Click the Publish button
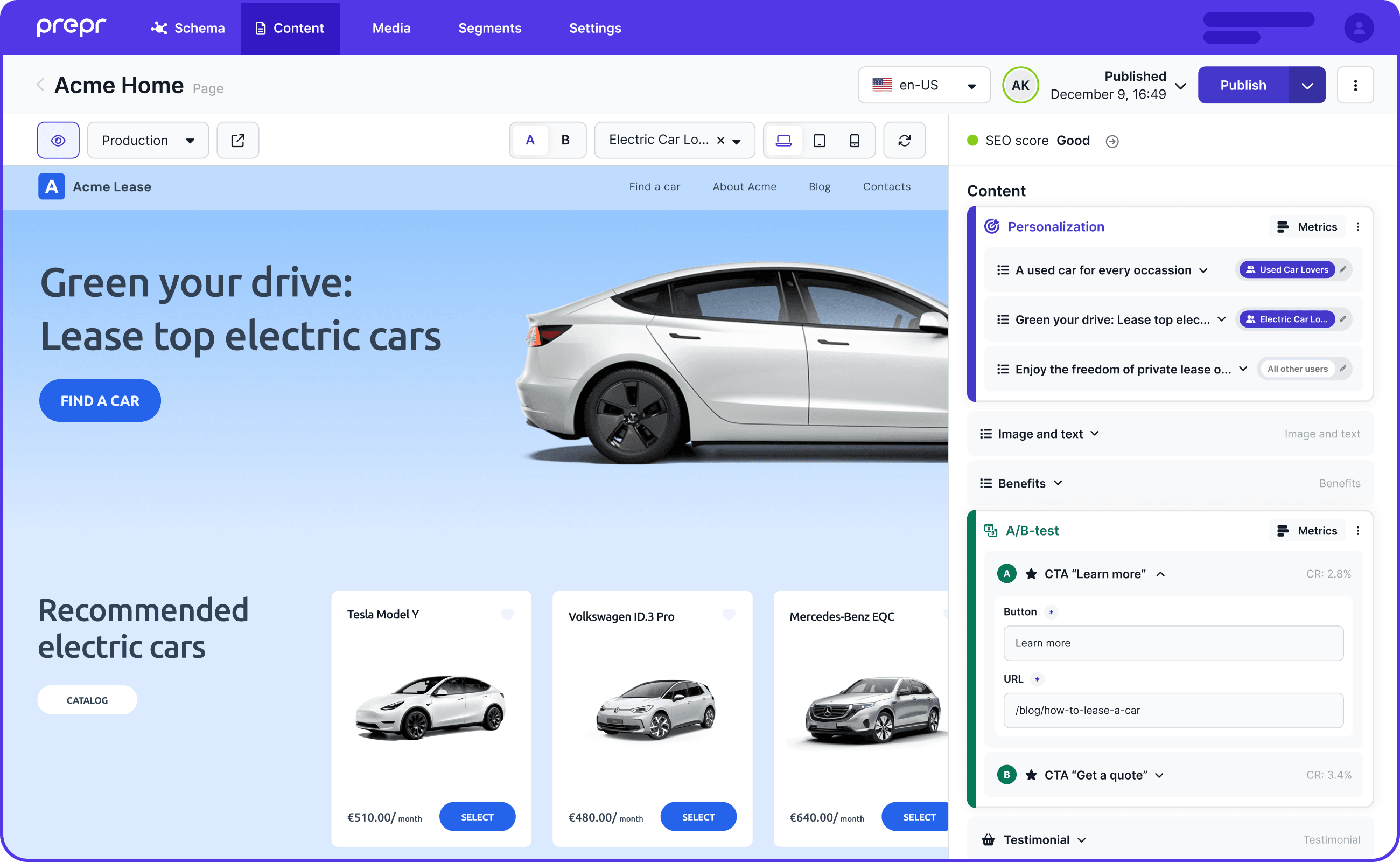The image size is (1400, 862). point(1243,85)
